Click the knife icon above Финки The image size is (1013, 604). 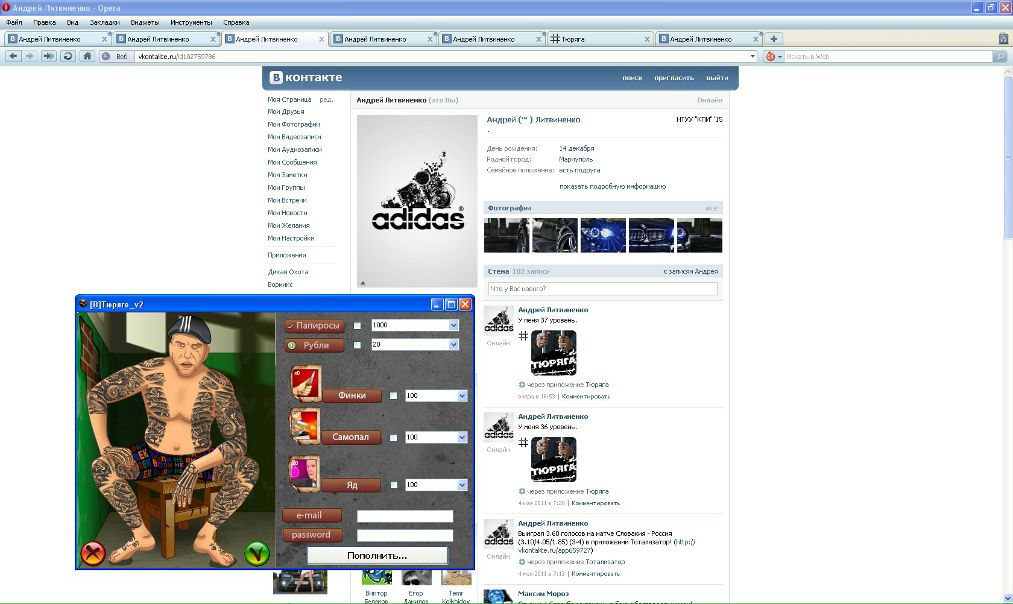tap(305, 381)
